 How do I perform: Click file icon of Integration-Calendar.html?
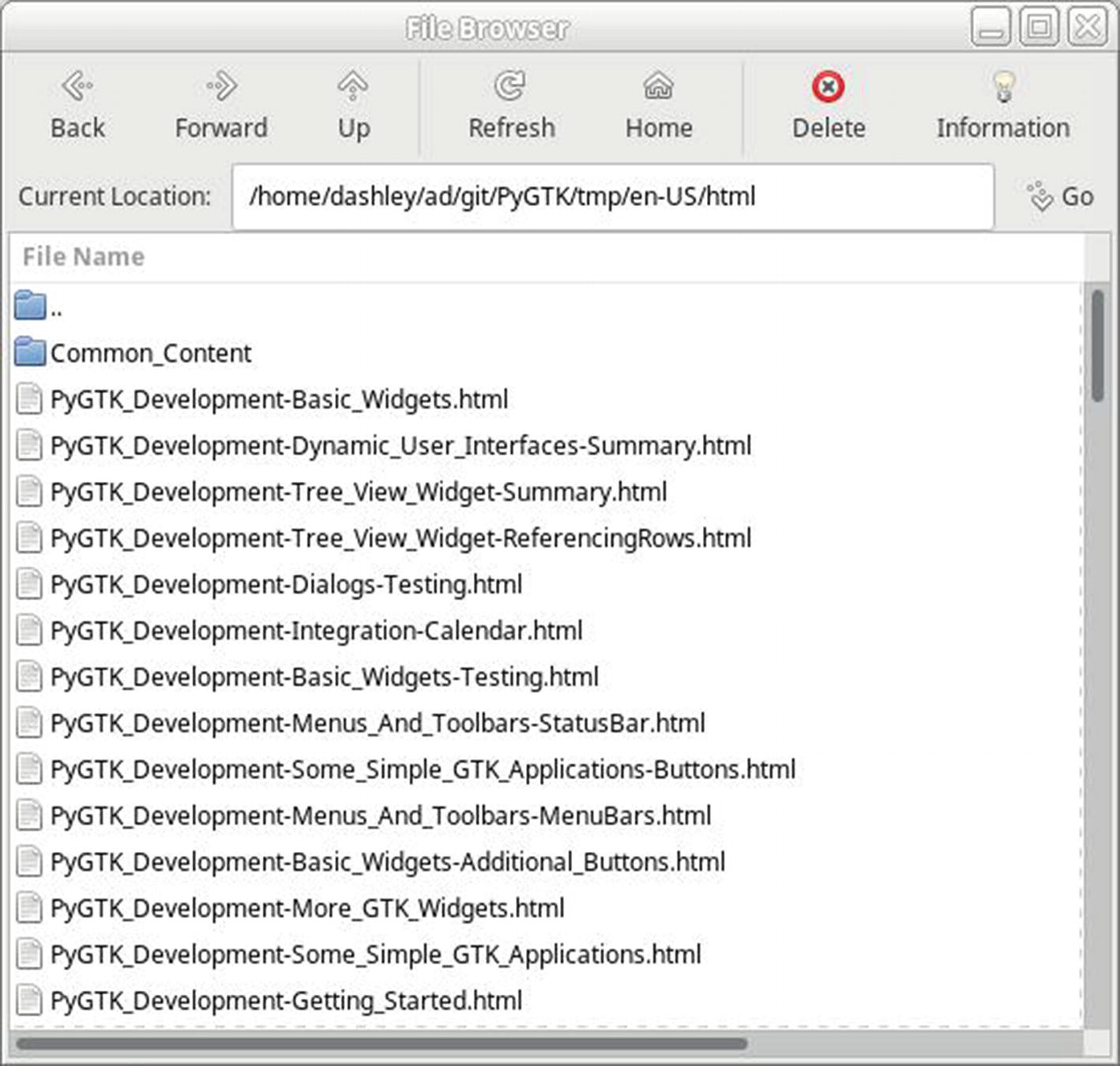click(x=29, y=631)
